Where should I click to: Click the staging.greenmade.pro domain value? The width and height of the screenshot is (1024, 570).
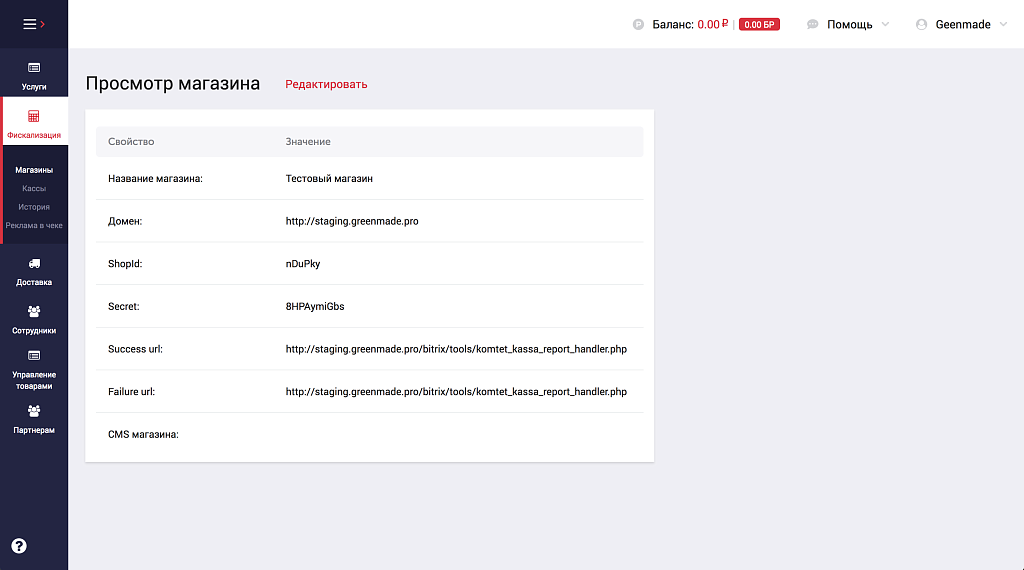coord(352,221)
